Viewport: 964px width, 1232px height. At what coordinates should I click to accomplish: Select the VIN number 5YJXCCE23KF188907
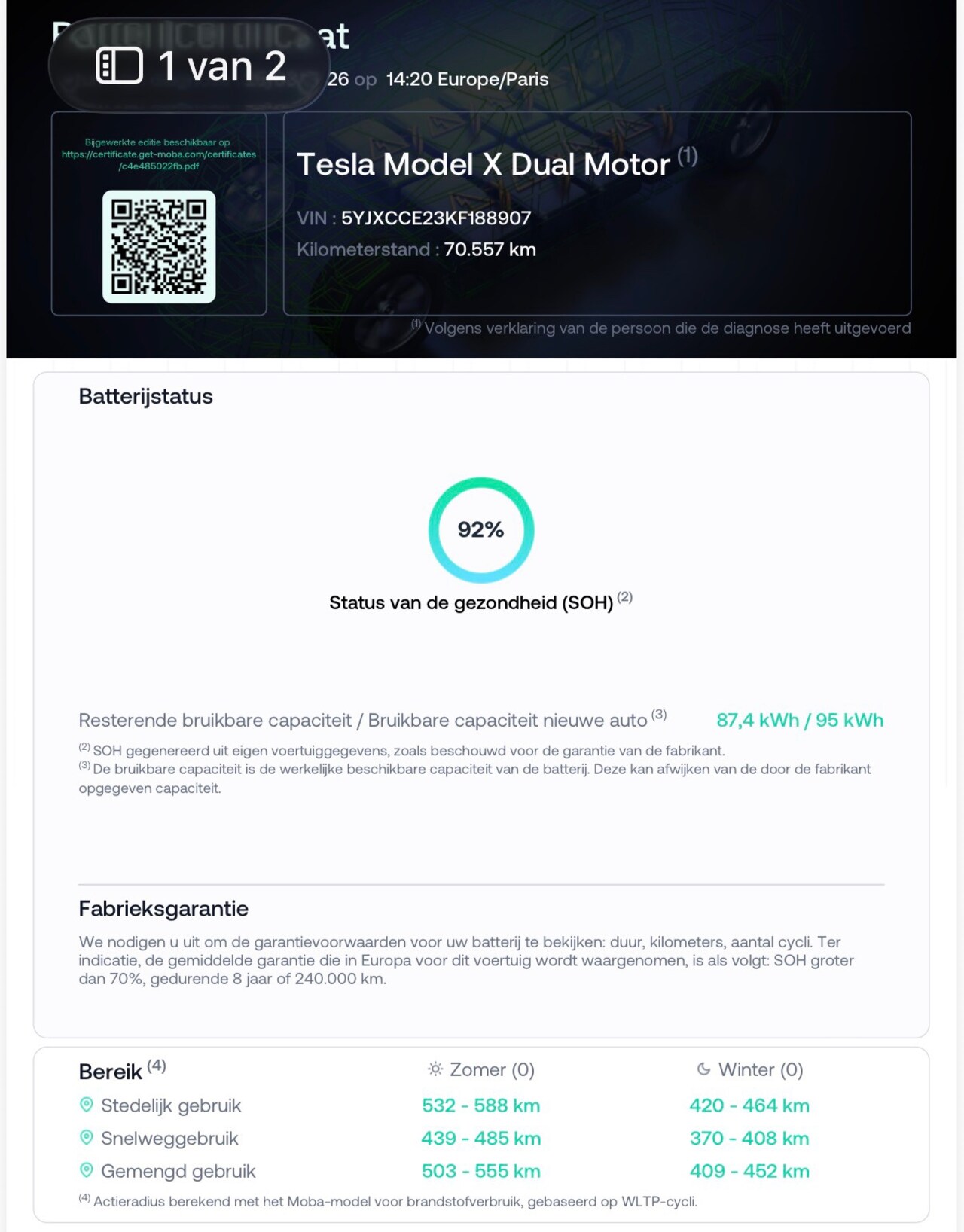click(436, 218)
